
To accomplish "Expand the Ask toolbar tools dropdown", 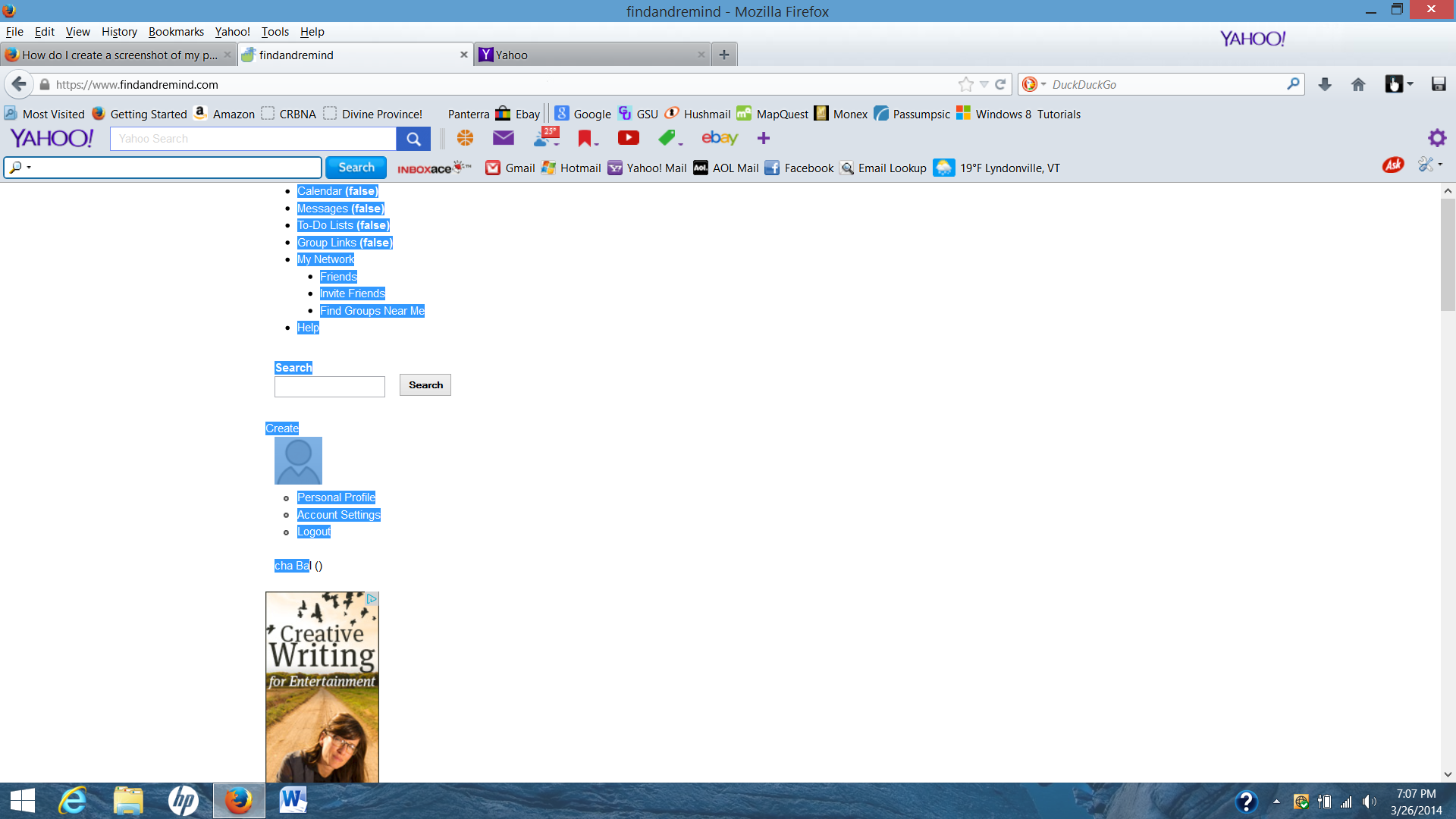I will point(1430,165).
